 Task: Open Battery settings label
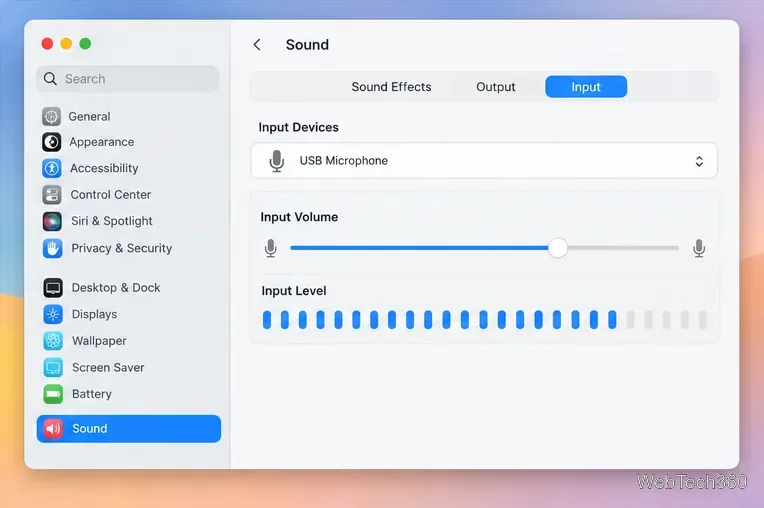[92, 394]
